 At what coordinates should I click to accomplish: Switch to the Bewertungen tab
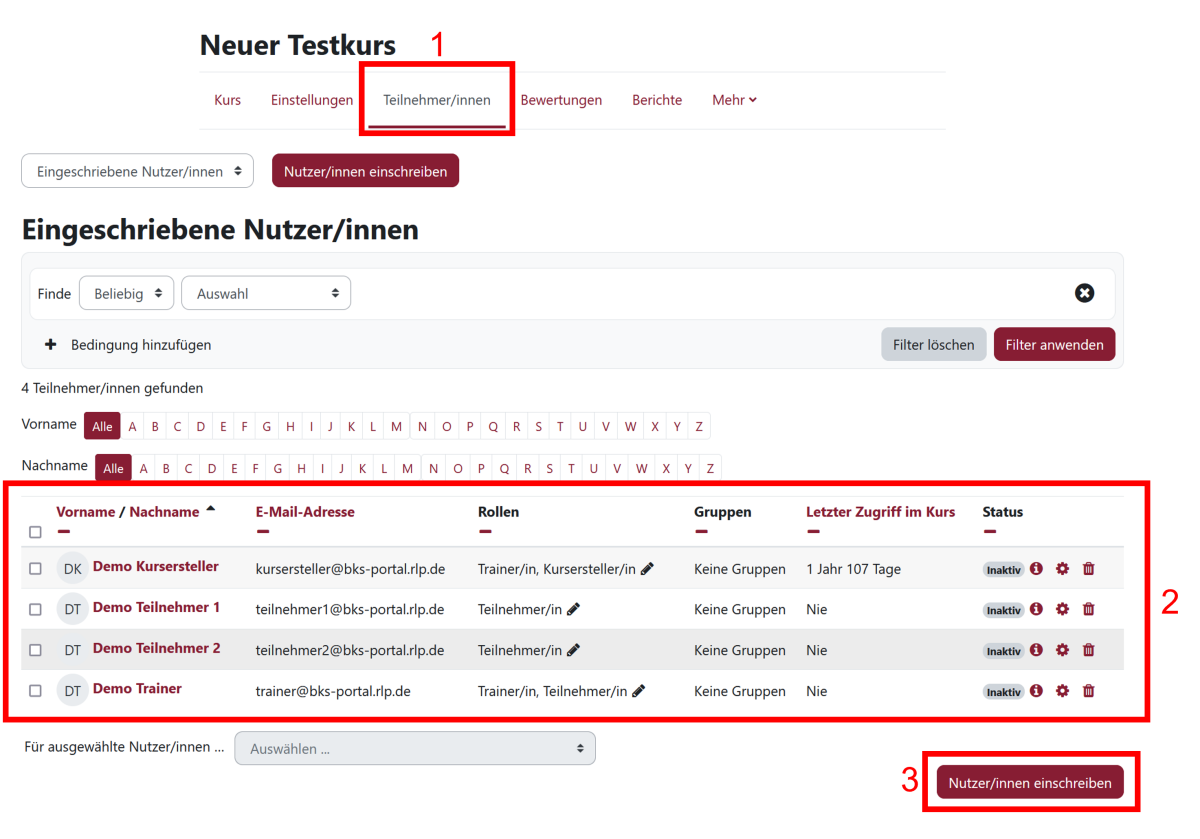tap(561, 100)
